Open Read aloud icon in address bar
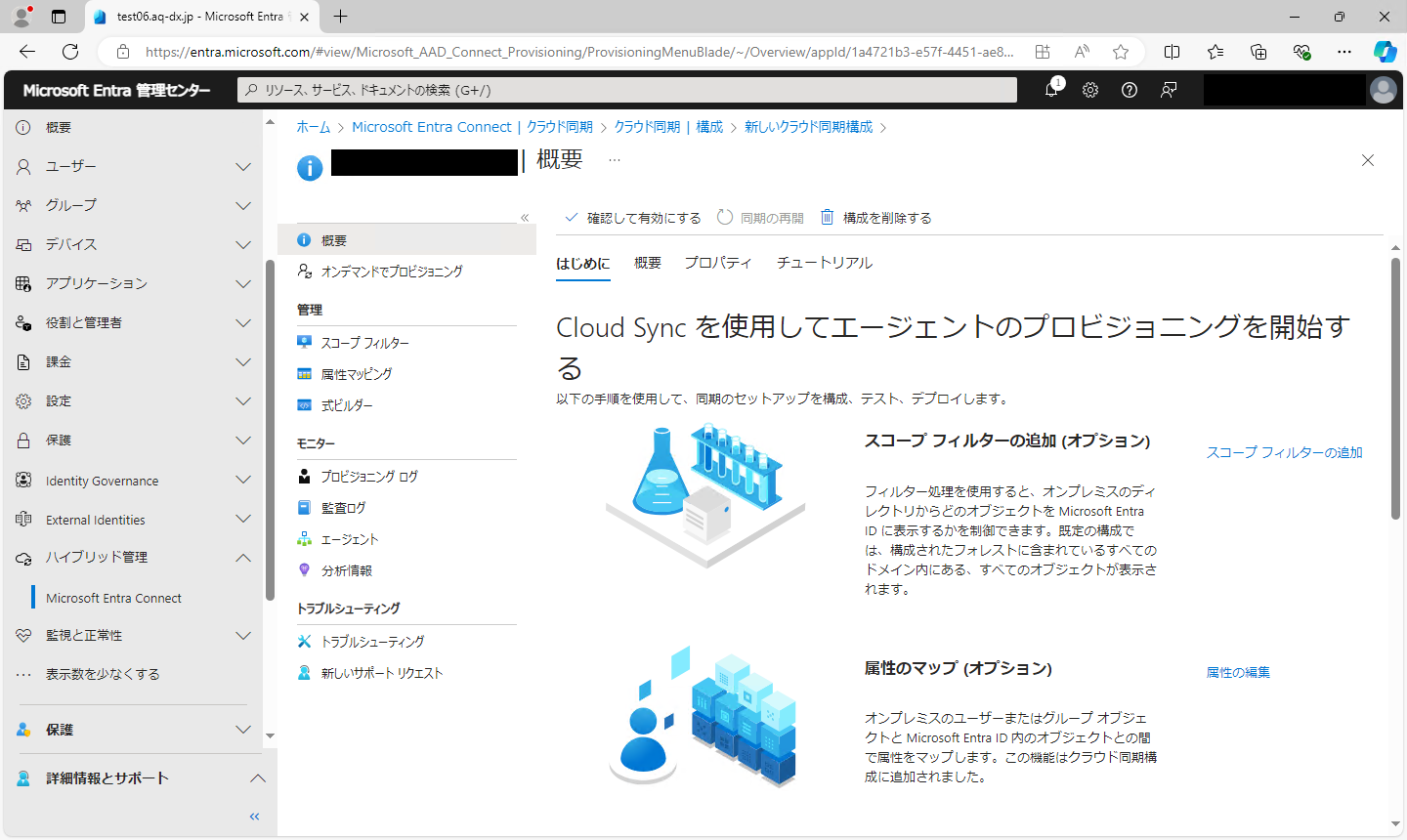 (1082, 52)
